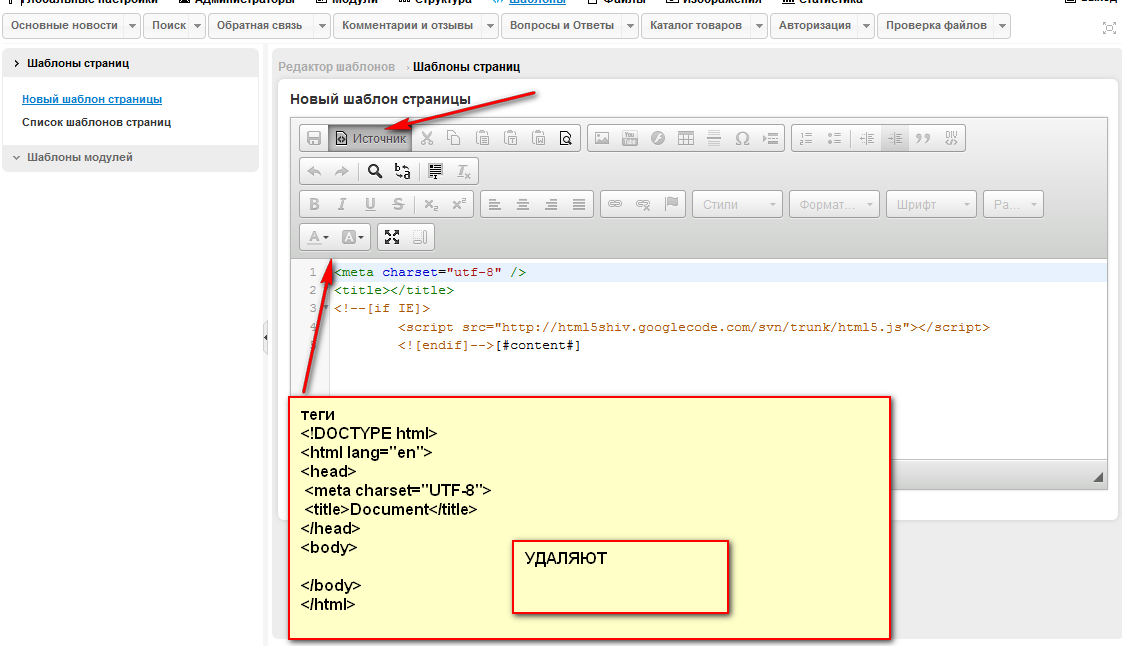This screenshot has width=1122, height=646.
Task: Click the increase indent icon
Action: [895, 138]
